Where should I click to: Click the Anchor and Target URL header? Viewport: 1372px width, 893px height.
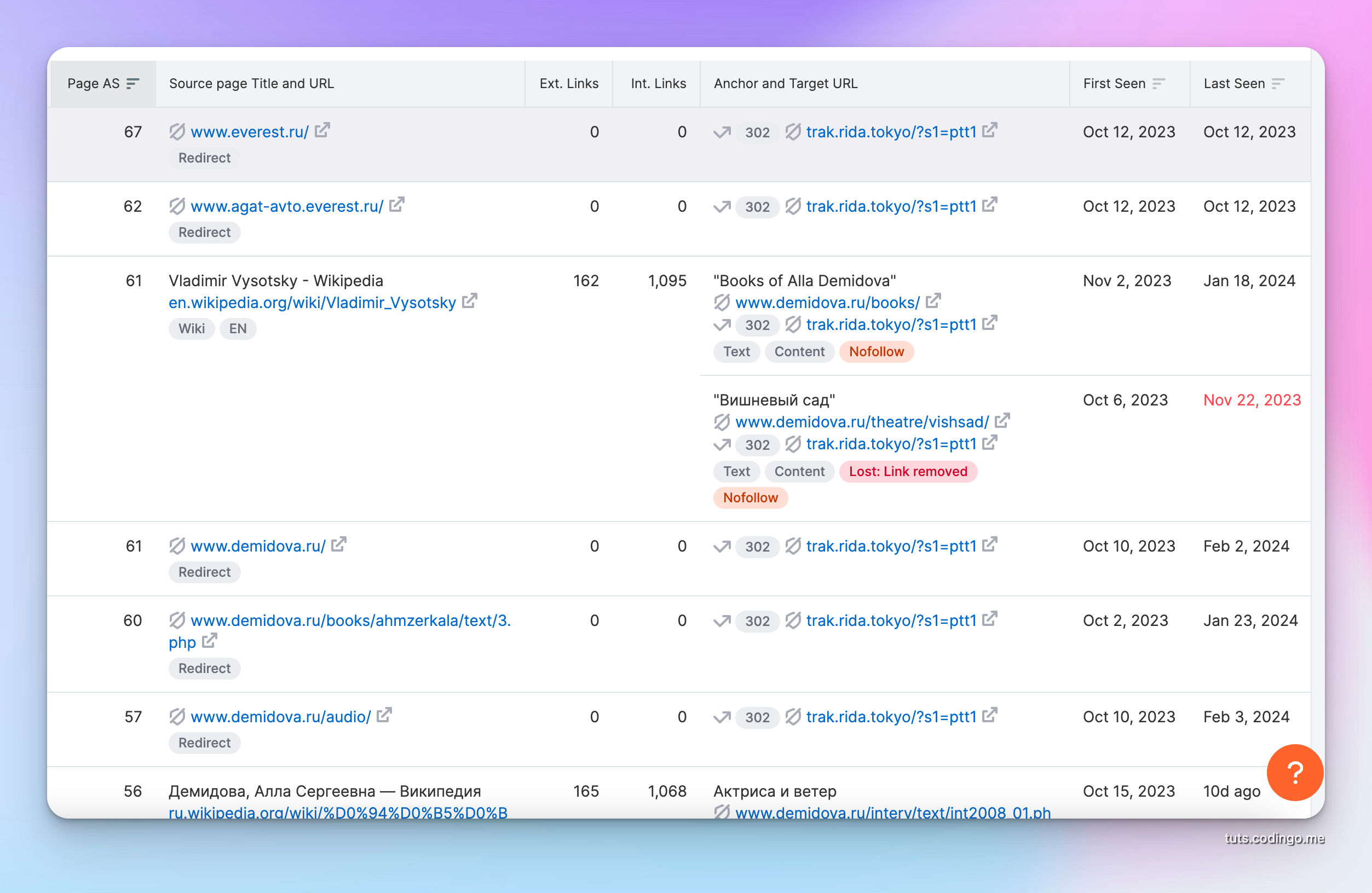point(786,84)
